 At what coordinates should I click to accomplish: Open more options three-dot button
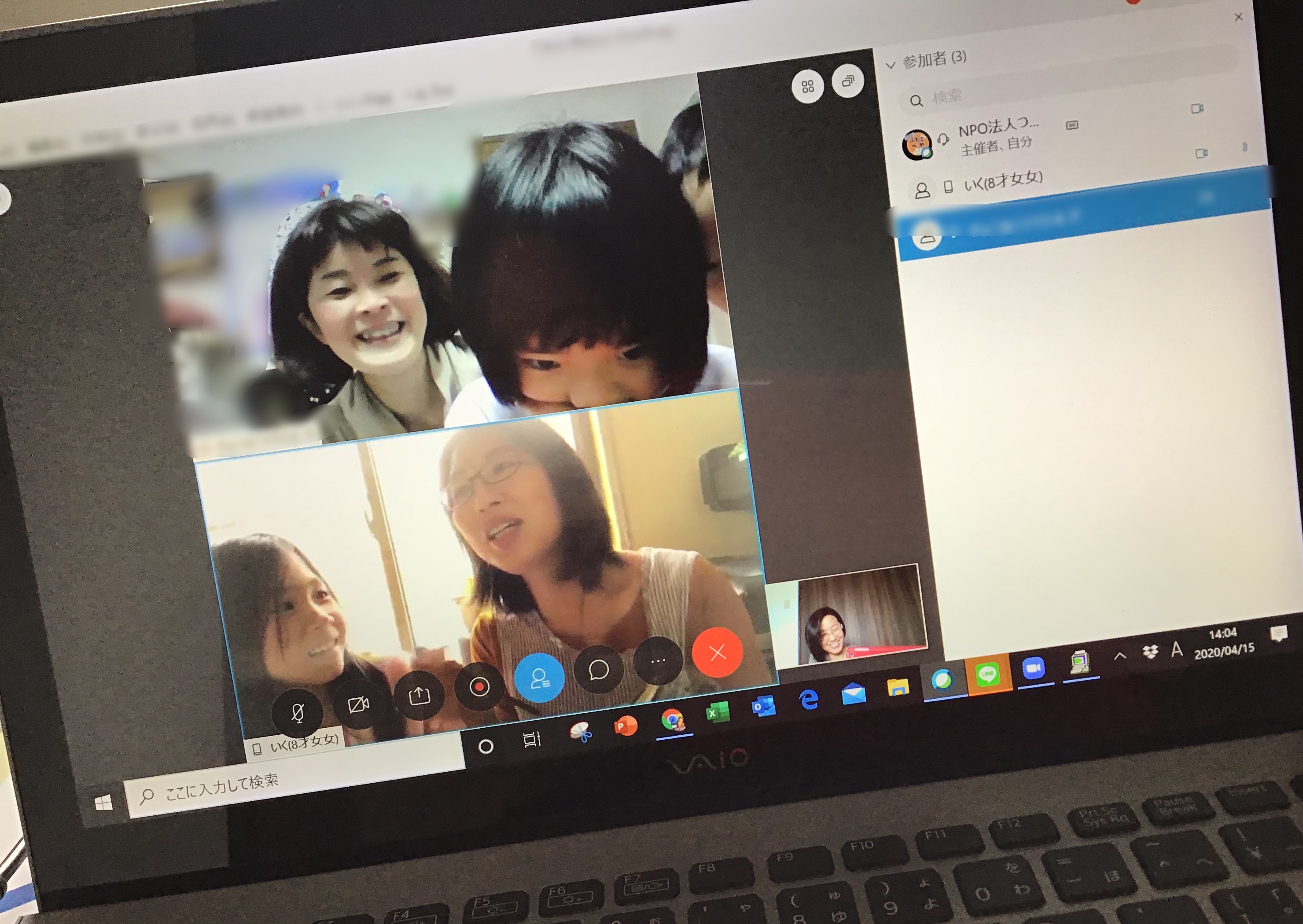pyautogui.click(x=658, y=660)
